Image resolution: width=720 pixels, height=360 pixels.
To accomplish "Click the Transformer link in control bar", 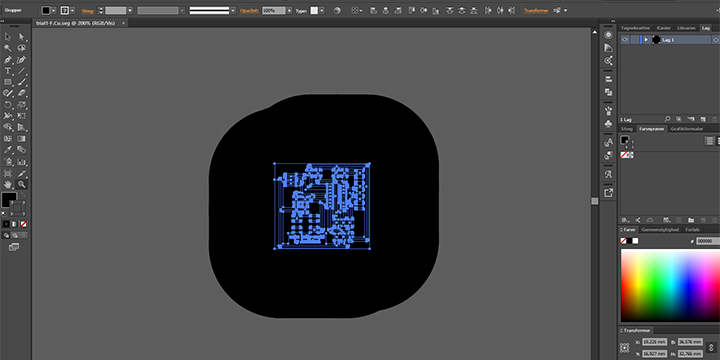I will pyautogui.click(x=536, y=11).
